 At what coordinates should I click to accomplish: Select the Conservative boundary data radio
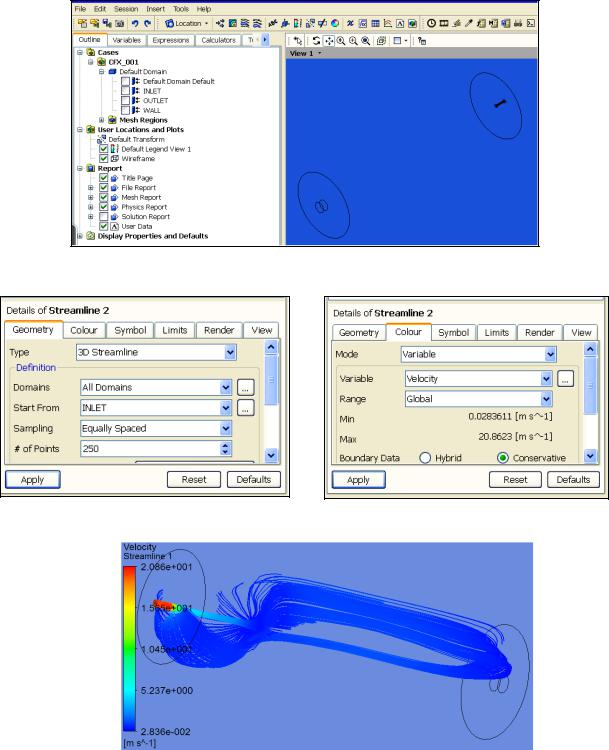(502, 458)
